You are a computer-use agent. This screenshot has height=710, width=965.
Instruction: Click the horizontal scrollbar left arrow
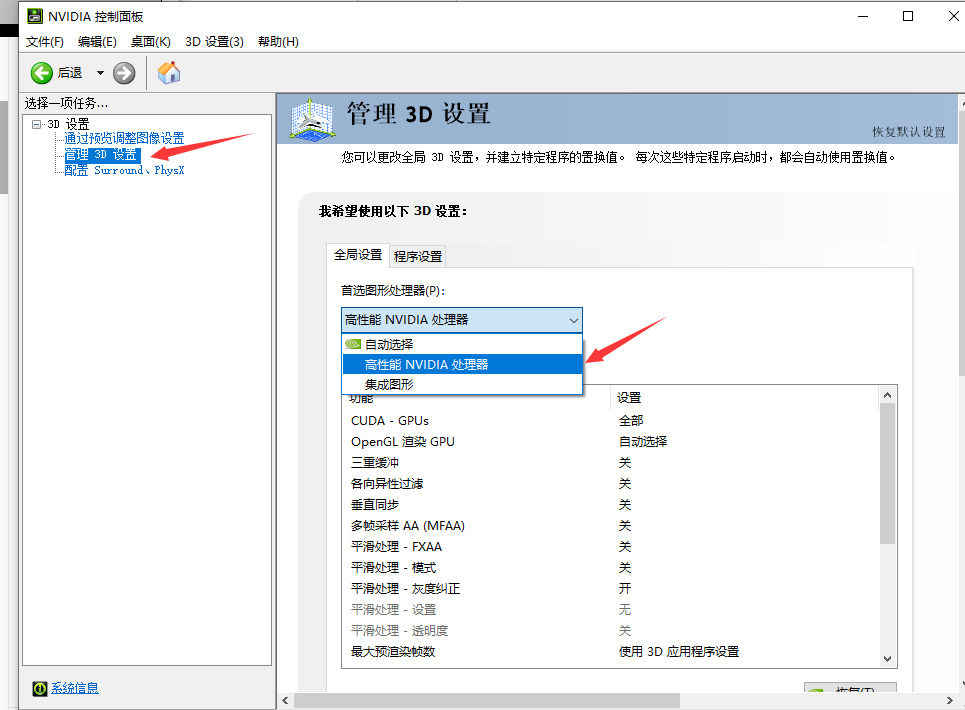coord(285,700)
